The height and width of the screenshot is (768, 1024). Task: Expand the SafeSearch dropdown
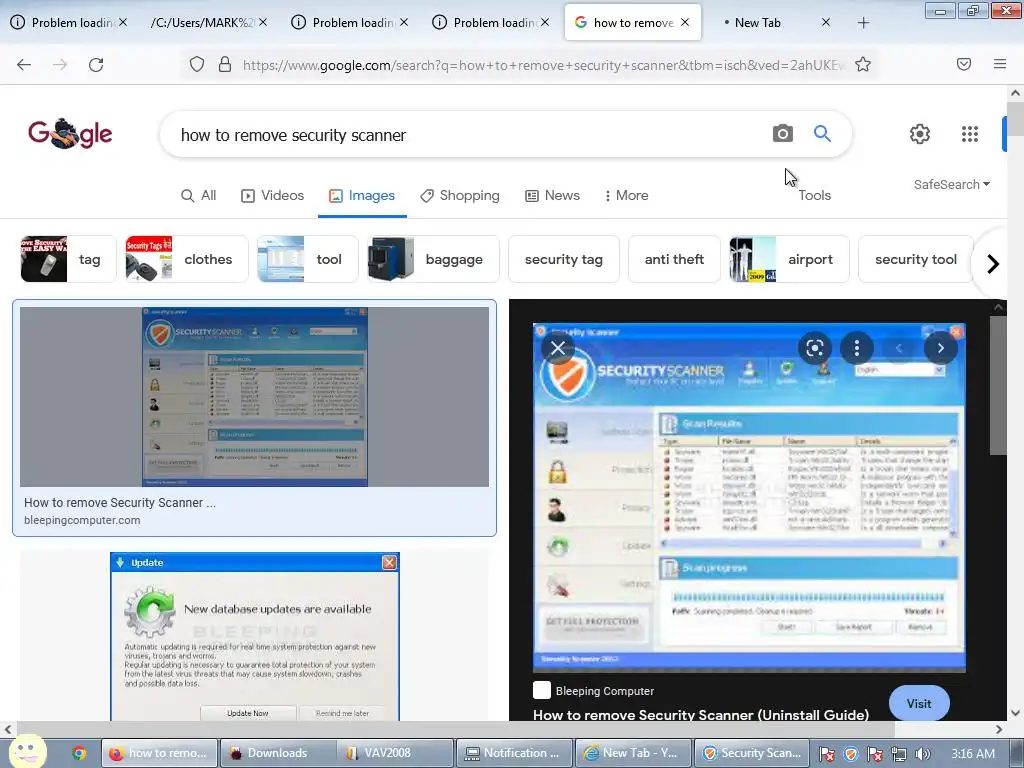[952, 185]
